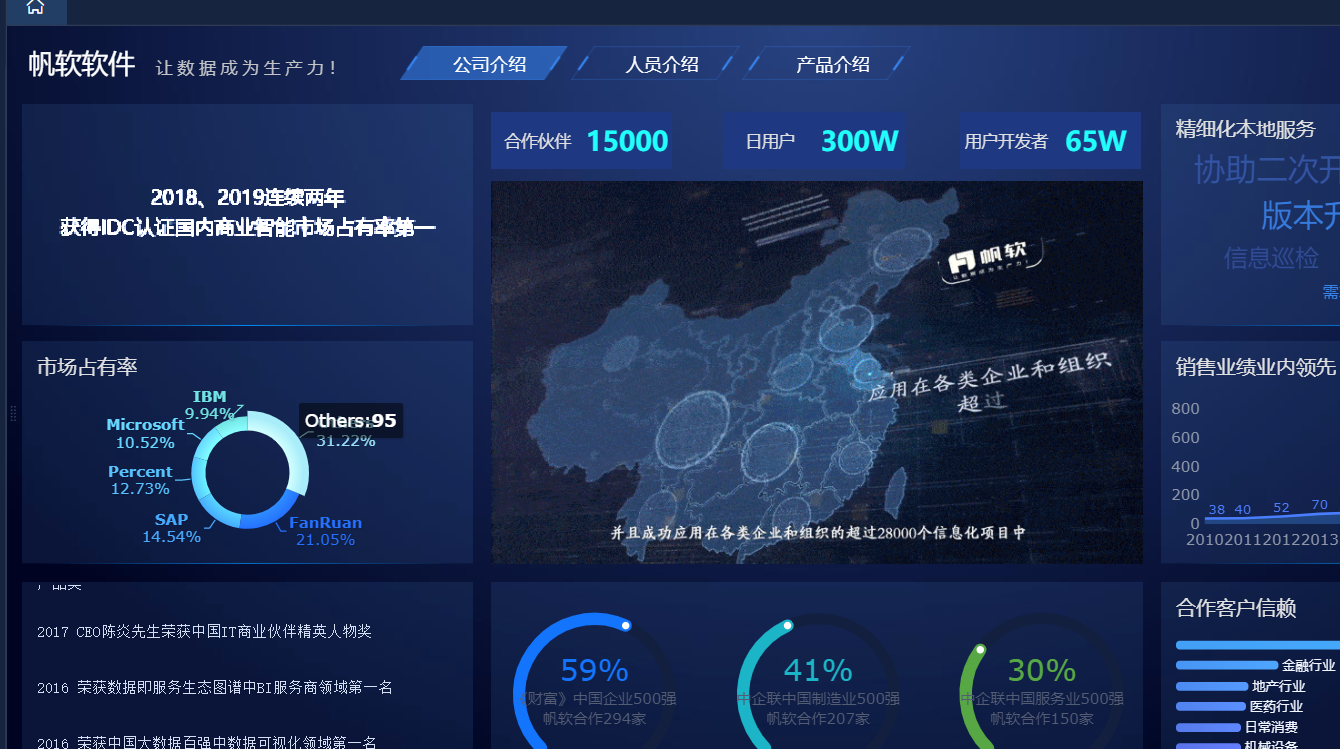This screenshot has width=1340, height=749.
Task: Click the 金融行业 bar
Action: click(1227, 665)
